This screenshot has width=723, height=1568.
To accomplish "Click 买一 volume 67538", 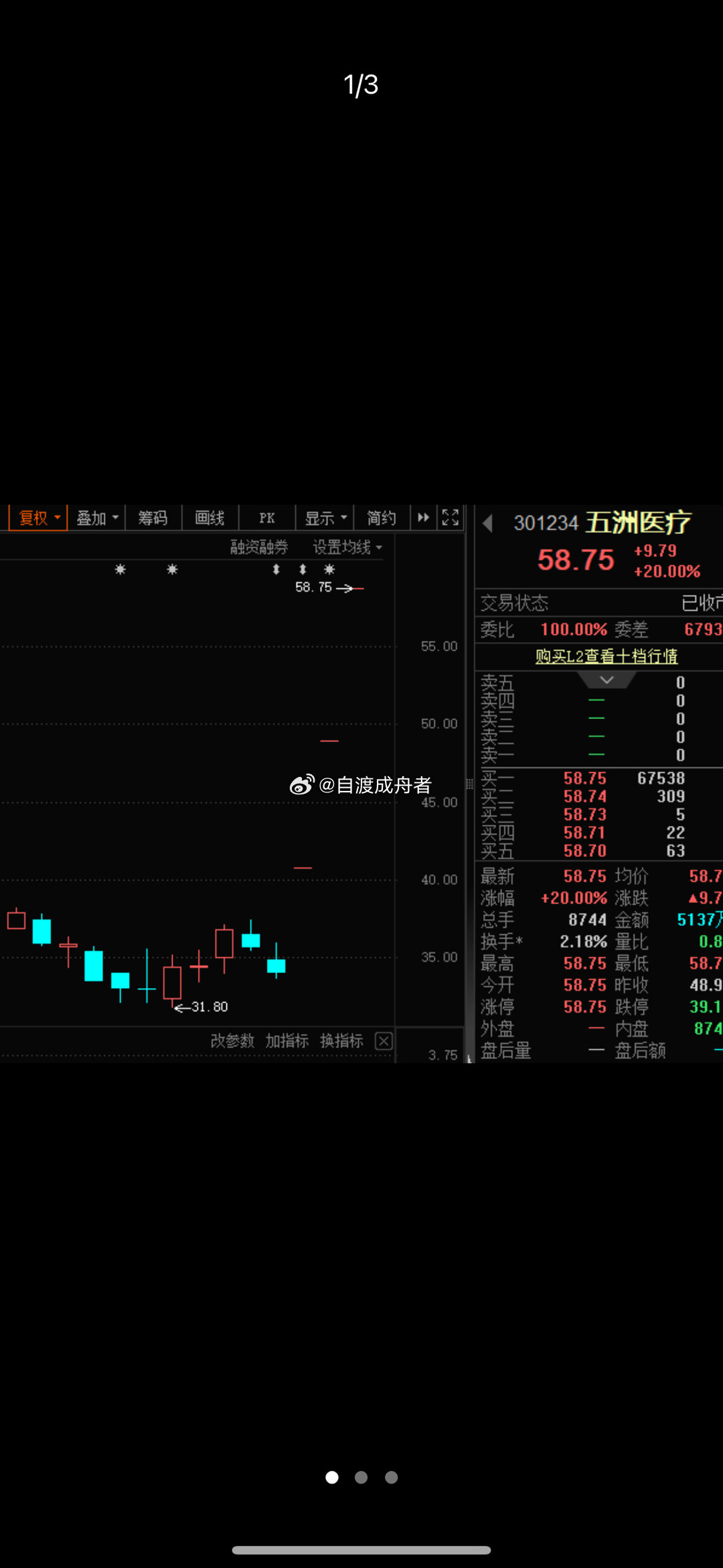I will pos(661,778).
